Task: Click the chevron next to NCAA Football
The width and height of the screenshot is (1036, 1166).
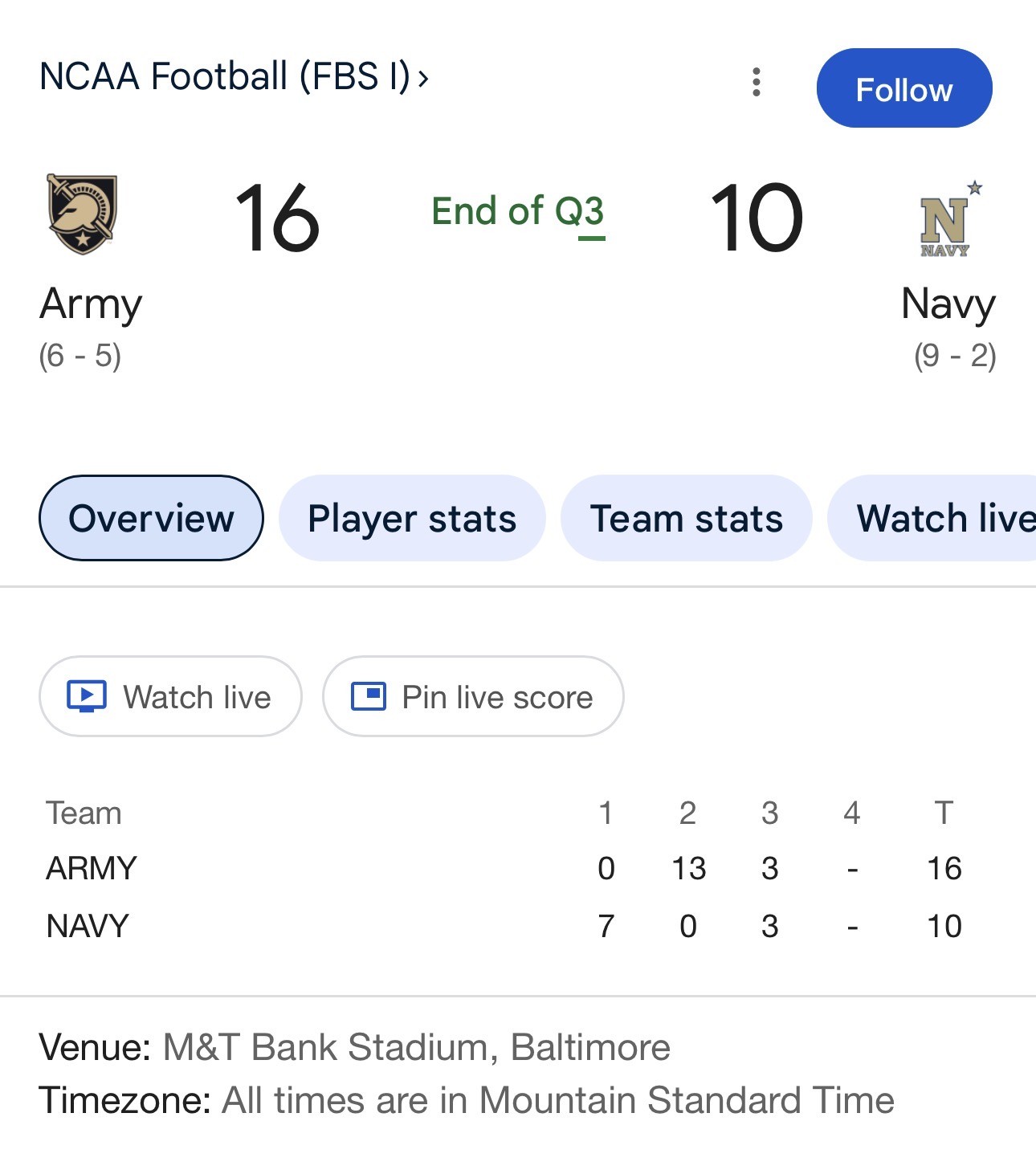Action: click(423, 79)
